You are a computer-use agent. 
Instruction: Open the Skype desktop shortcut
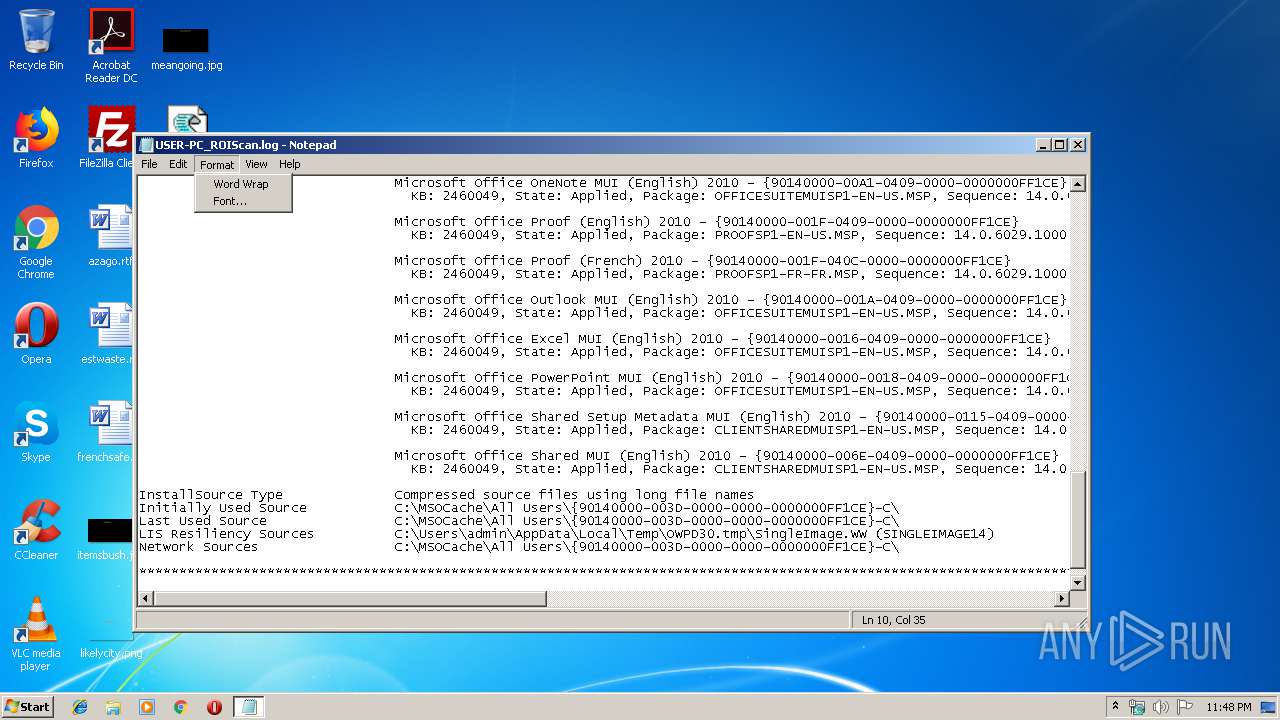click(x=36, y=432)
